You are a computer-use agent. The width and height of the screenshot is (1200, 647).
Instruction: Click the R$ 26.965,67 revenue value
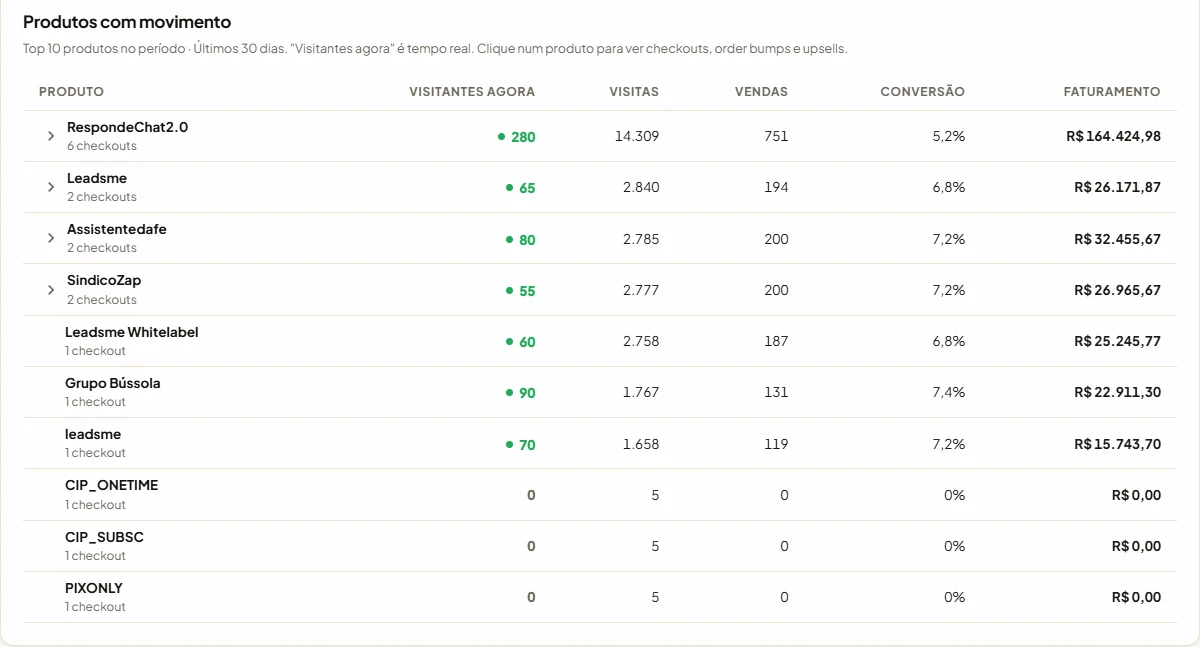point(1117,290)
